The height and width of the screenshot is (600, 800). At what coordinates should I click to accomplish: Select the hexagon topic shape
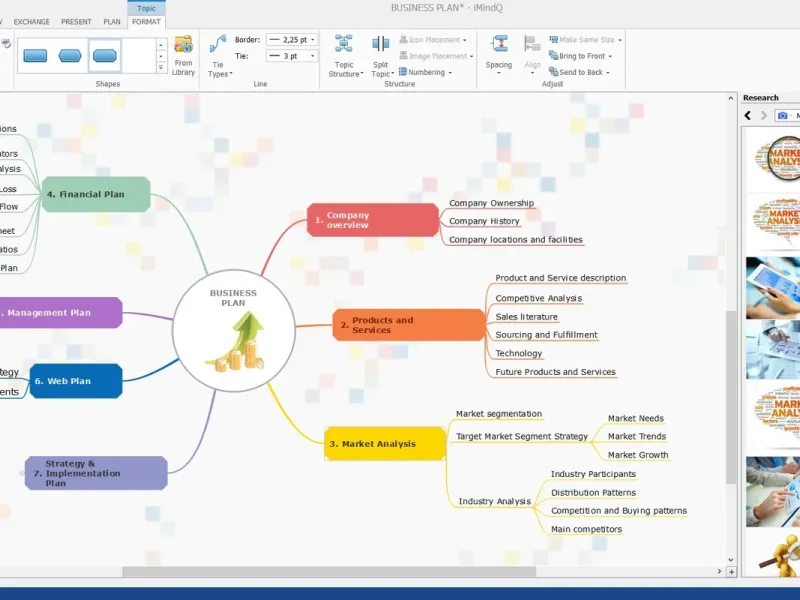click(x=70, y=56)
